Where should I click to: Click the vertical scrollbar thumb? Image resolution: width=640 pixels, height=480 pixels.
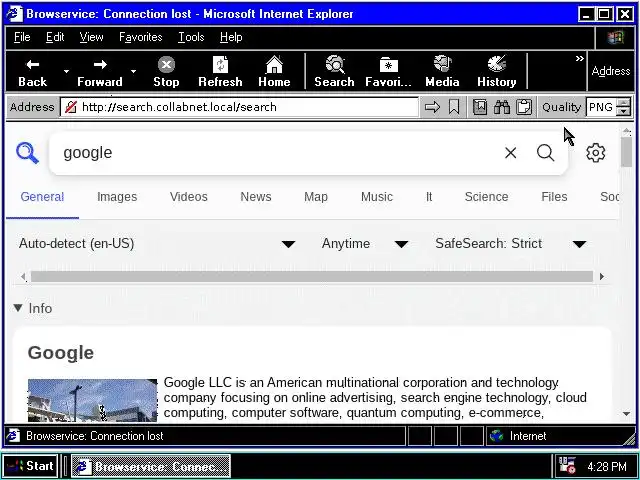point(626,152)
